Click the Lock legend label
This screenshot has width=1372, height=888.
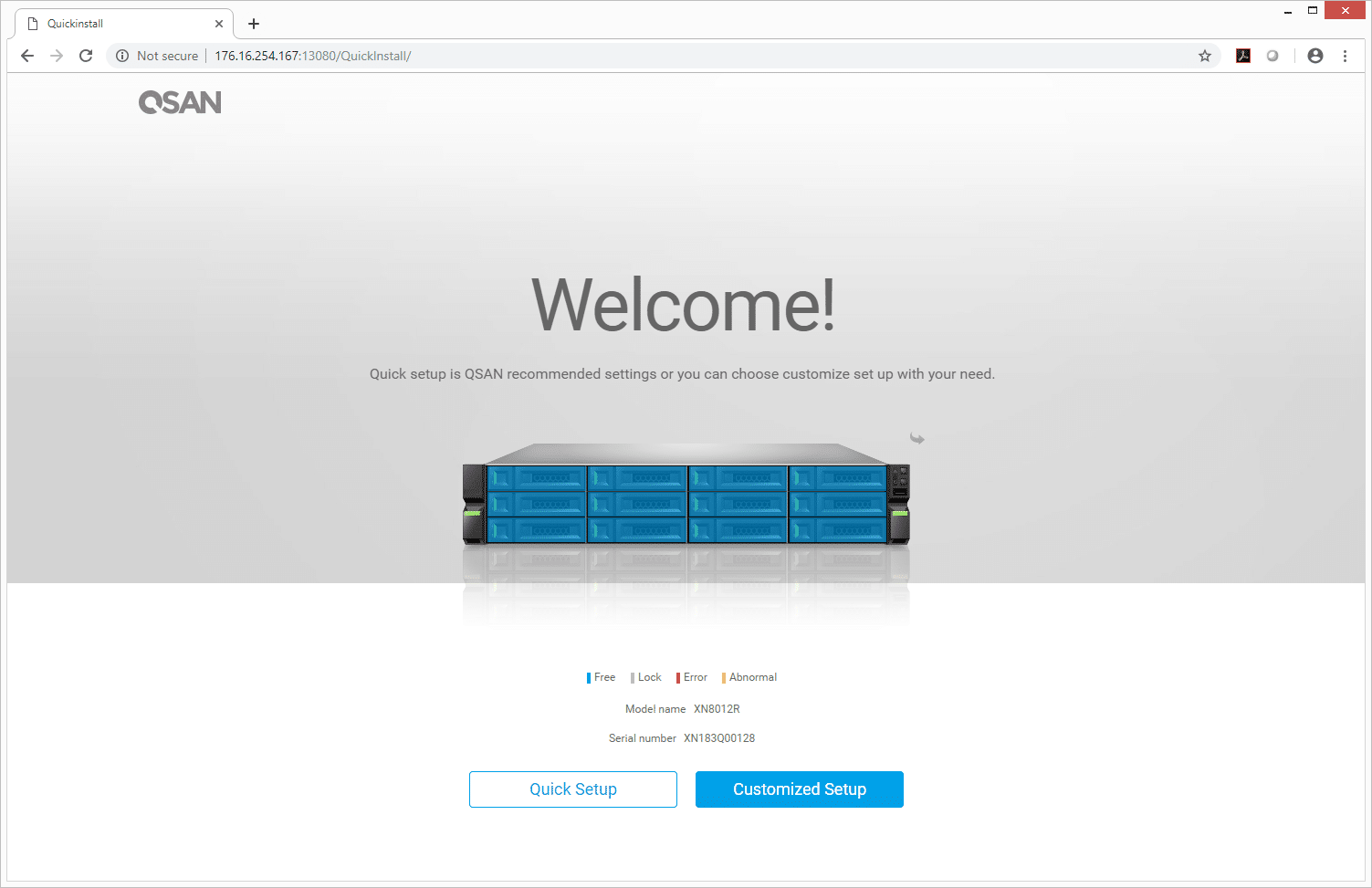point(649,677)
